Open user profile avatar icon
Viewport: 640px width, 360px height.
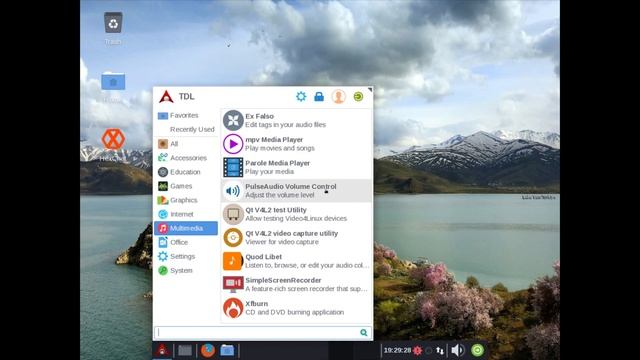point(338,96)
